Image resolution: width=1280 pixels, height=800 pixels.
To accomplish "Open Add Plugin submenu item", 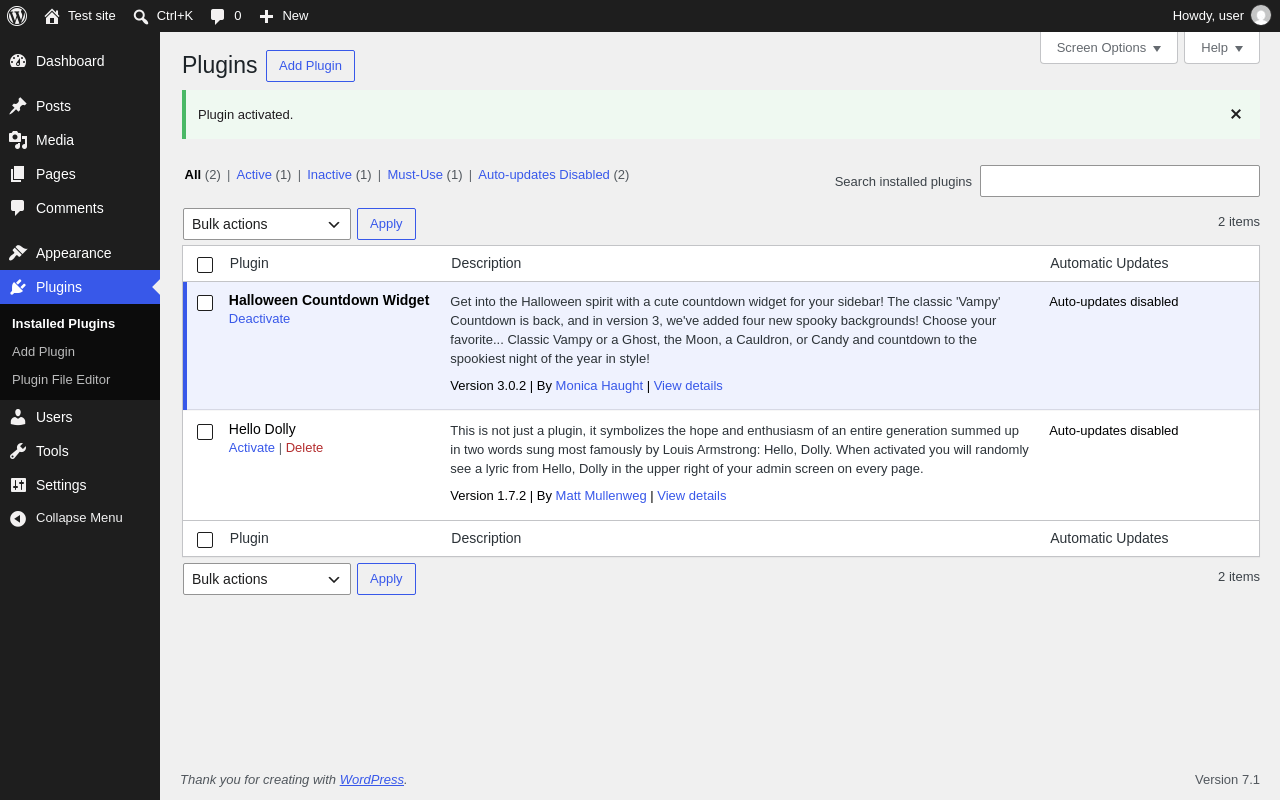I will pos(44,352).
